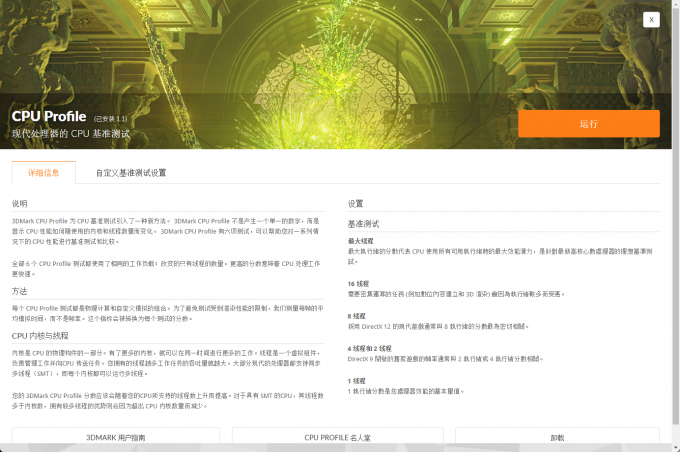Click the CPU 内核与线程 heading
Viewport: 680px width, 452px height.
40,336
